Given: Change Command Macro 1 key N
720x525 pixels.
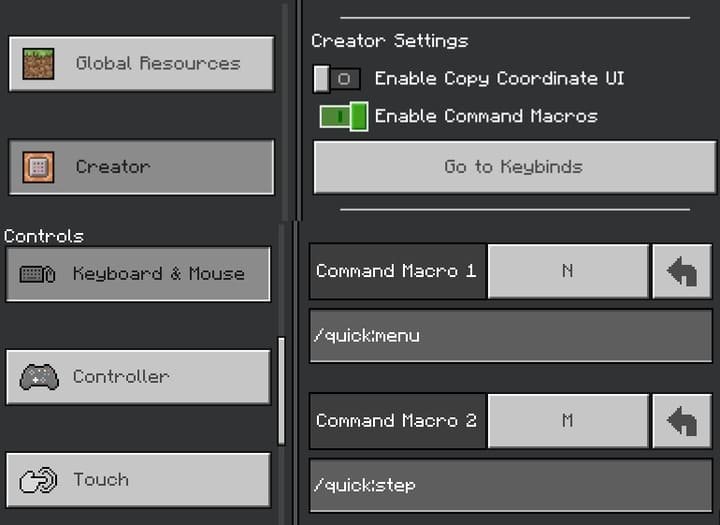Looking at the screenshot, I should pyautogui.click(x=567, y=272).
